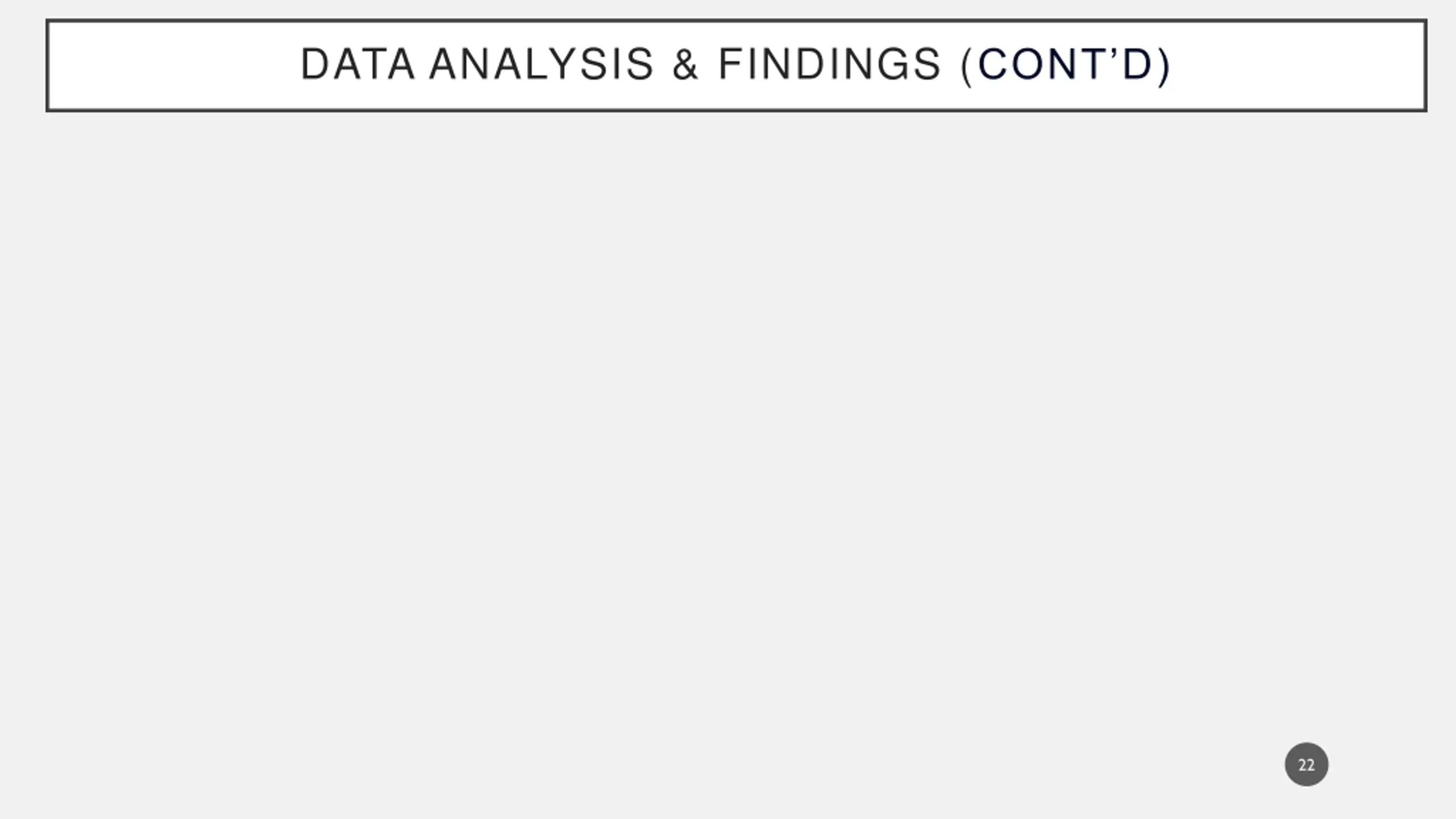Select the title box top border

737,21
